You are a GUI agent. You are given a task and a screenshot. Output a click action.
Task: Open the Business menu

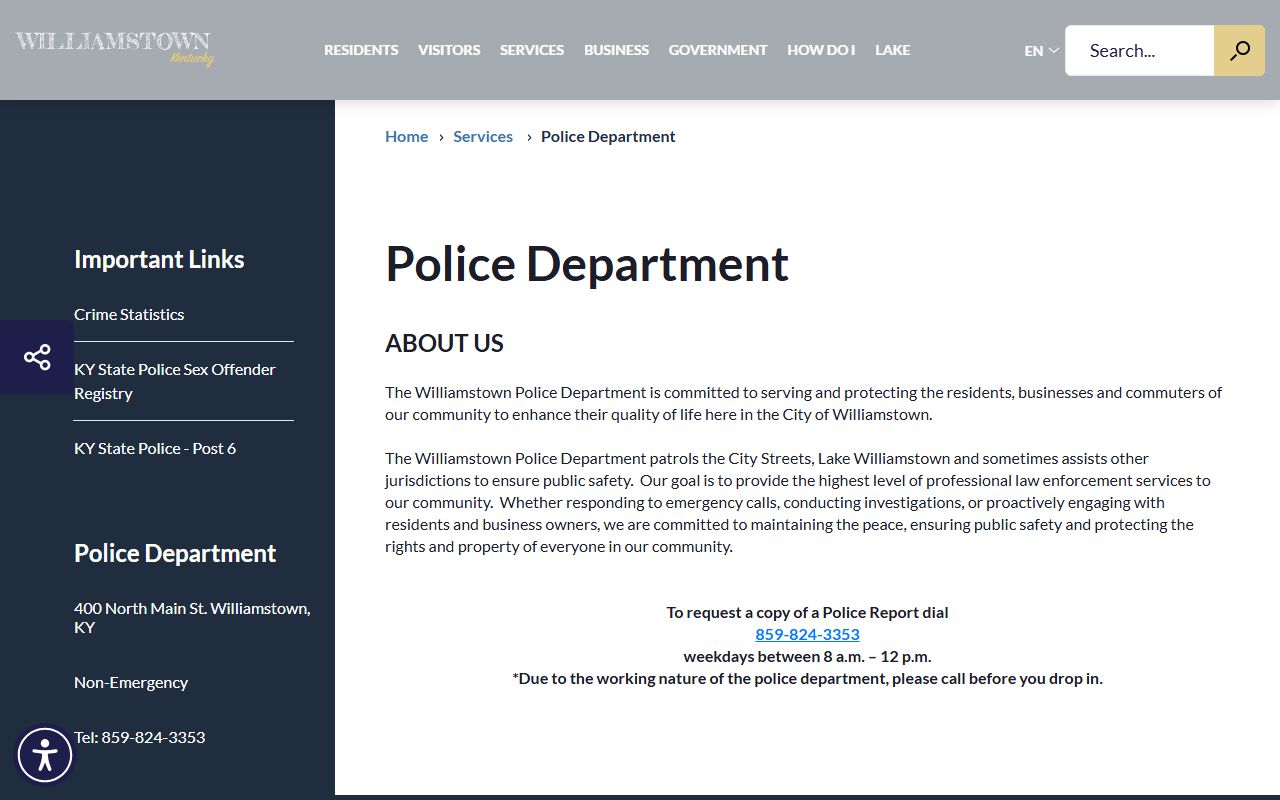pyautogui.click(x=616, y=50)
